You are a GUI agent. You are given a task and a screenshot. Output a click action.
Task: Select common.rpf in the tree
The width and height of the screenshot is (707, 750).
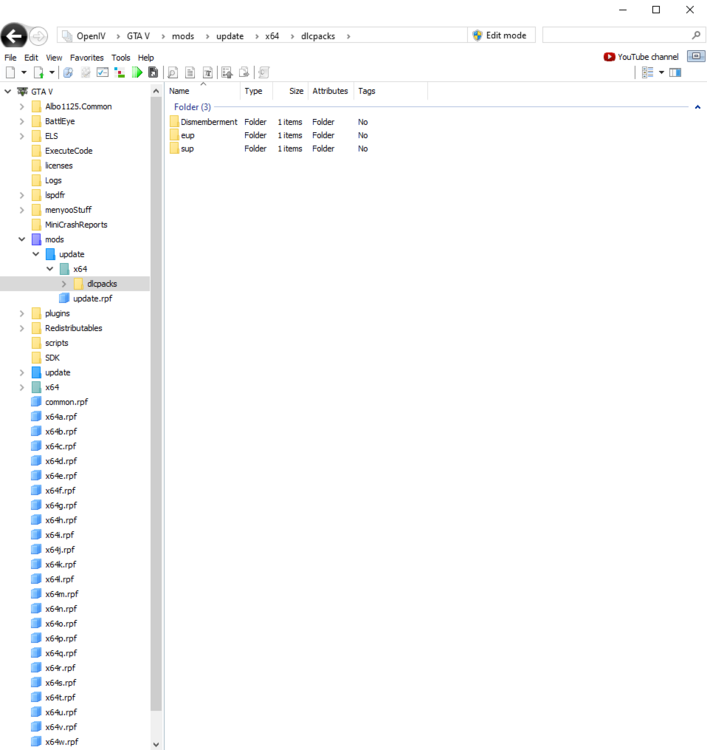66,402
